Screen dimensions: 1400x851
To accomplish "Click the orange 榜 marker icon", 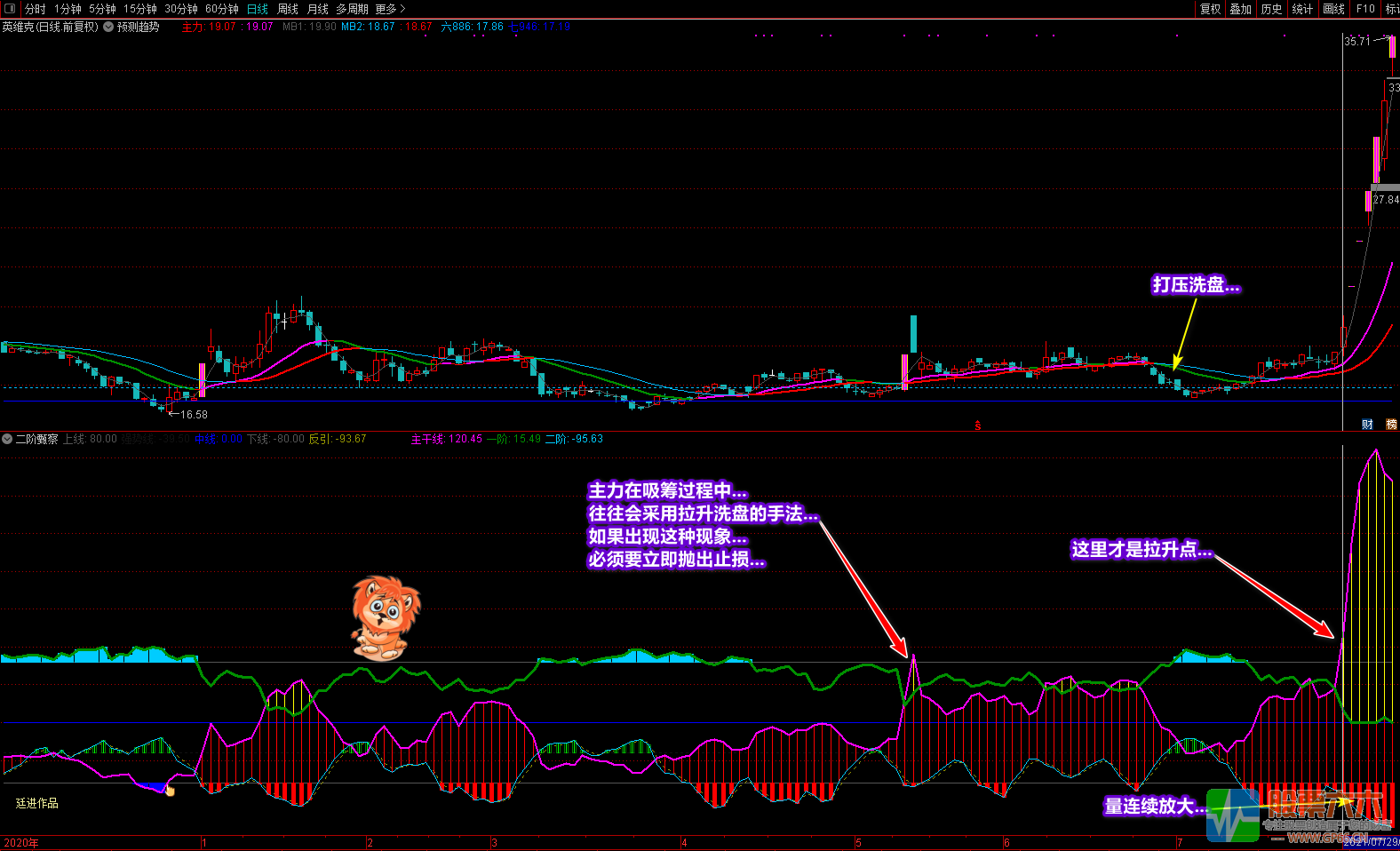I will (1391, 425).
